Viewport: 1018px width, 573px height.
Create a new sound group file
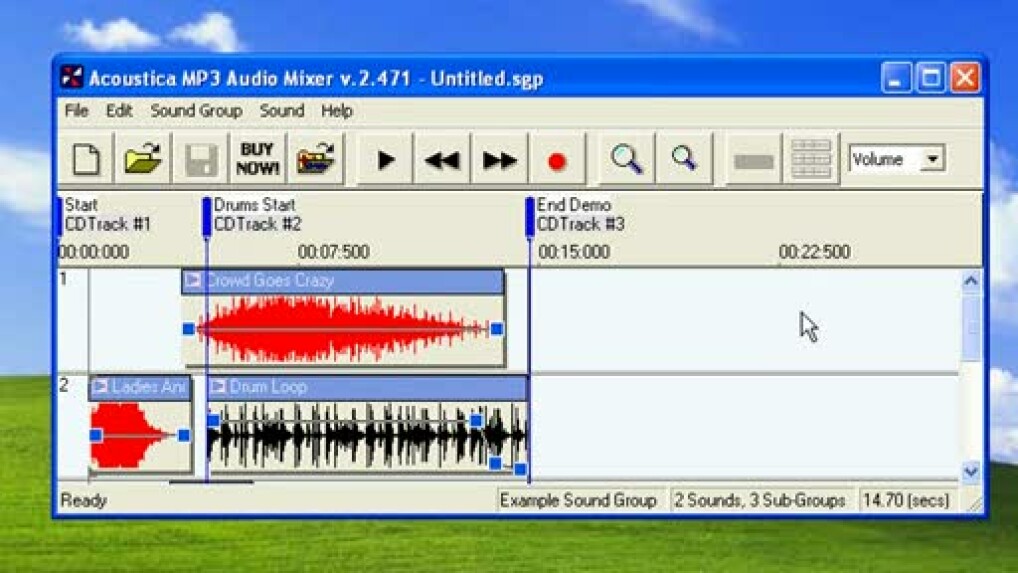88,160
